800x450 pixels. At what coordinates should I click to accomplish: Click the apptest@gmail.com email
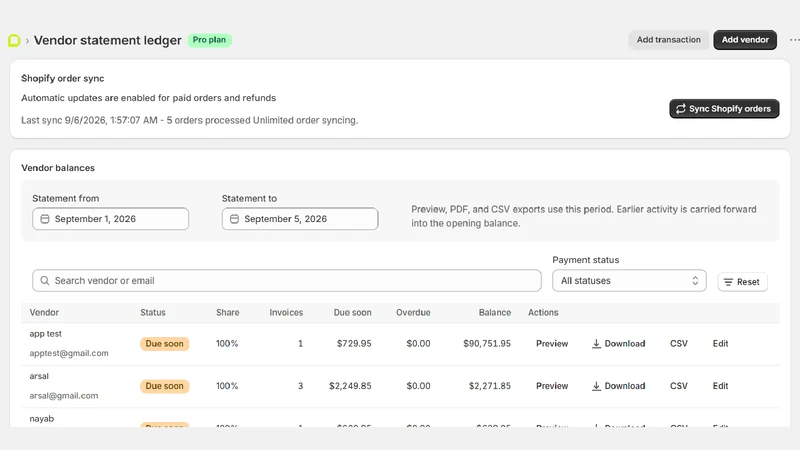pos(69,353)
